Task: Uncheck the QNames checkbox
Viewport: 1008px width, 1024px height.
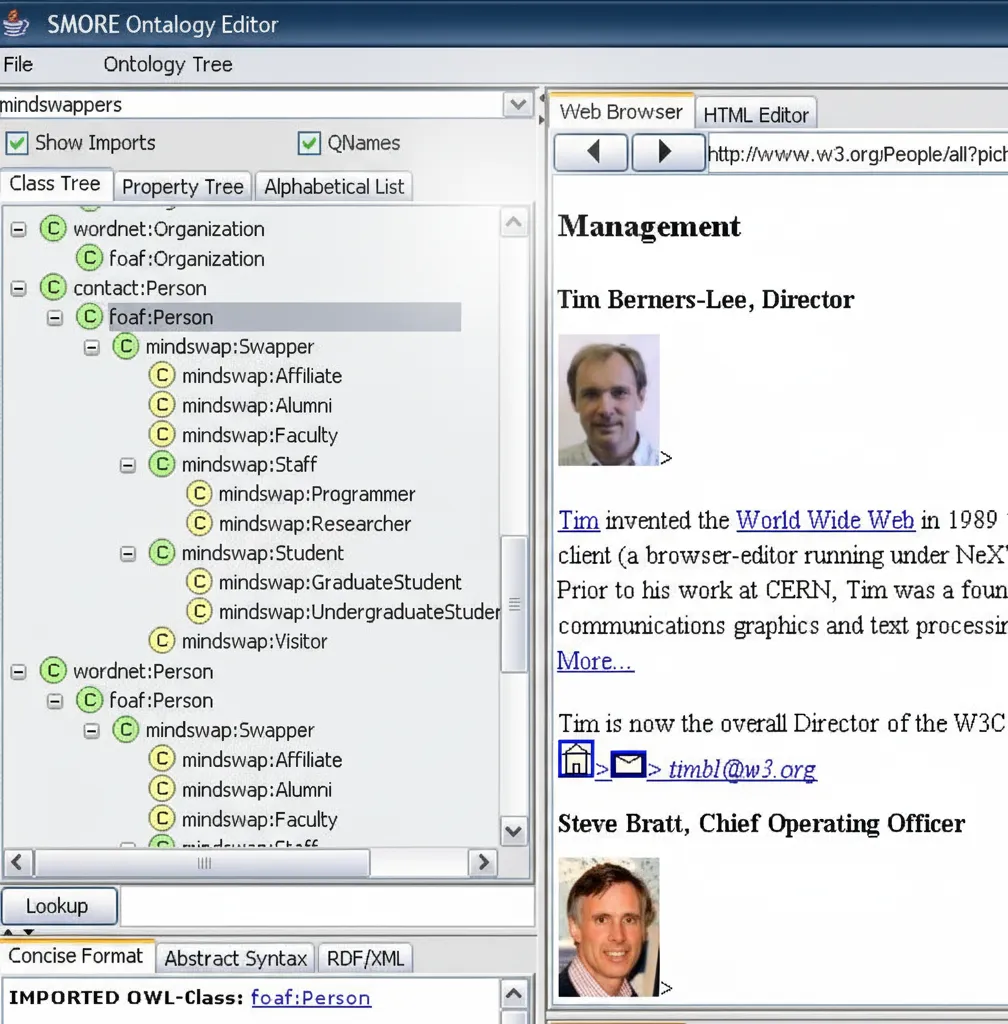Action: tap(309, 143)
